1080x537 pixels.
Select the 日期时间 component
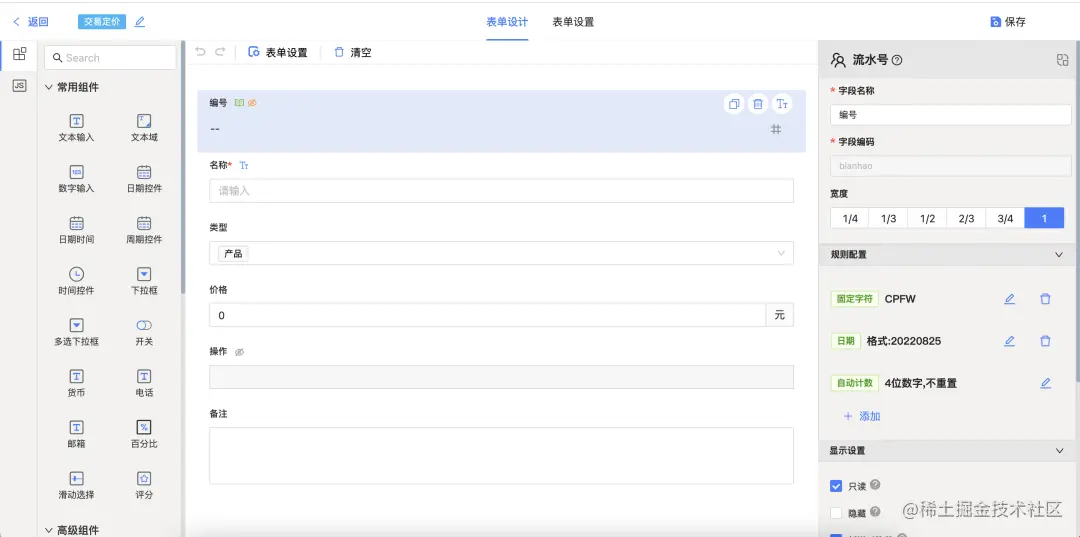coord(76,229)
